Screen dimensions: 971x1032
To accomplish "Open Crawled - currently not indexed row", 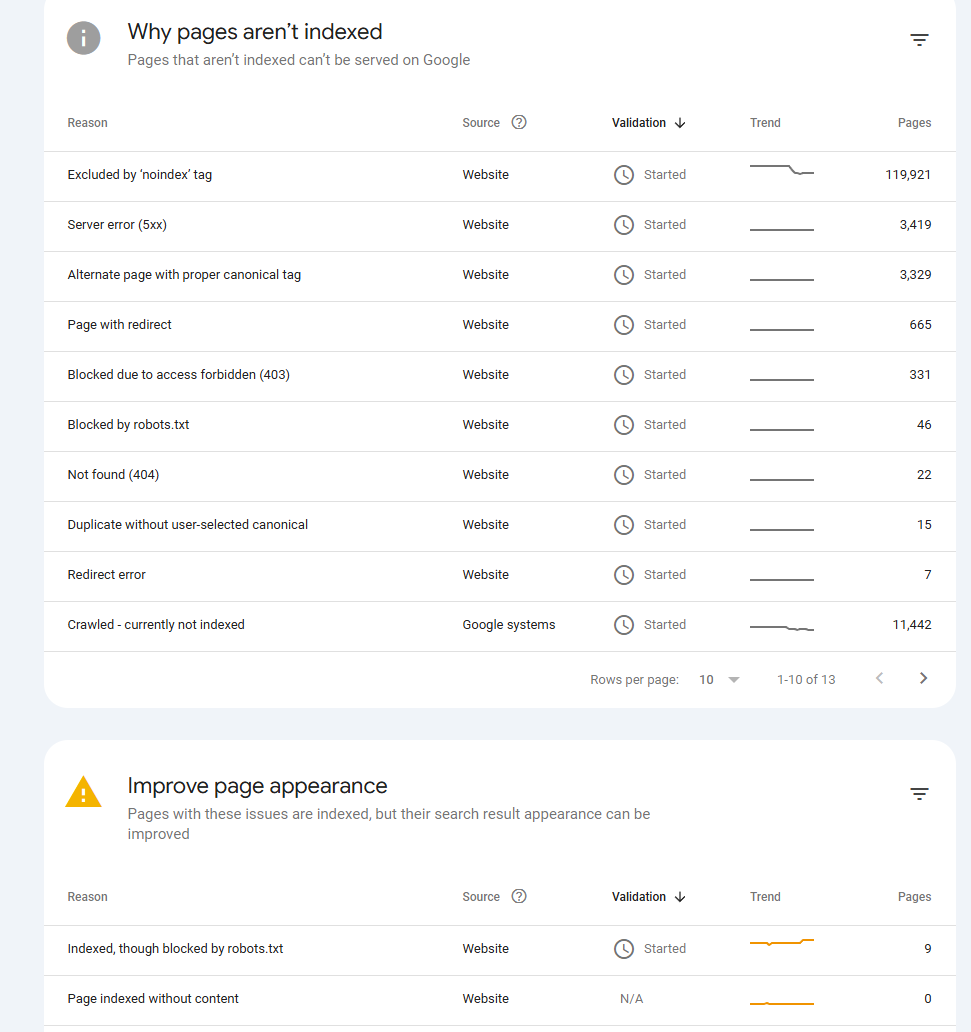I will (156, 625).
